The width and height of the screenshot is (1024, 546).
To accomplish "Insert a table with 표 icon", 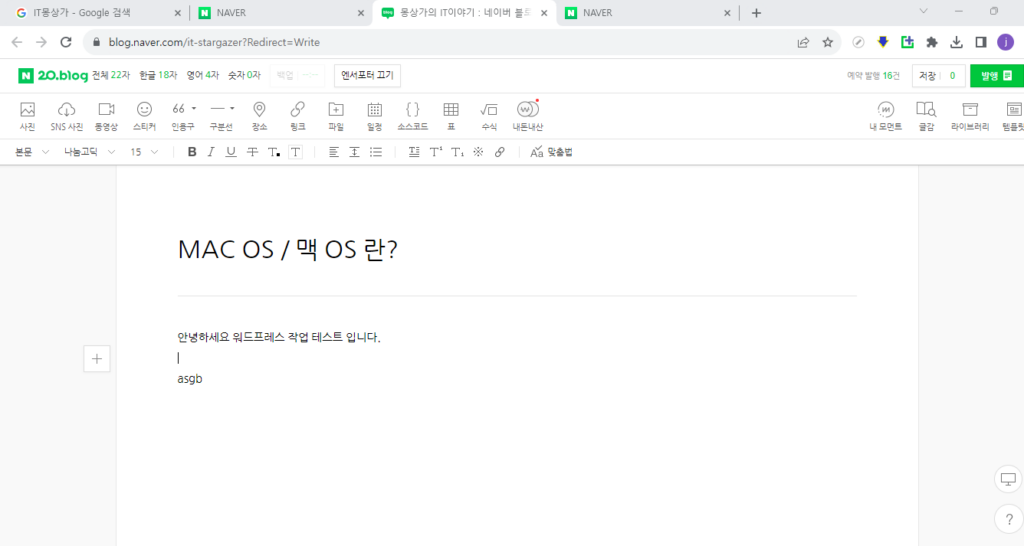I will [451, 116].
